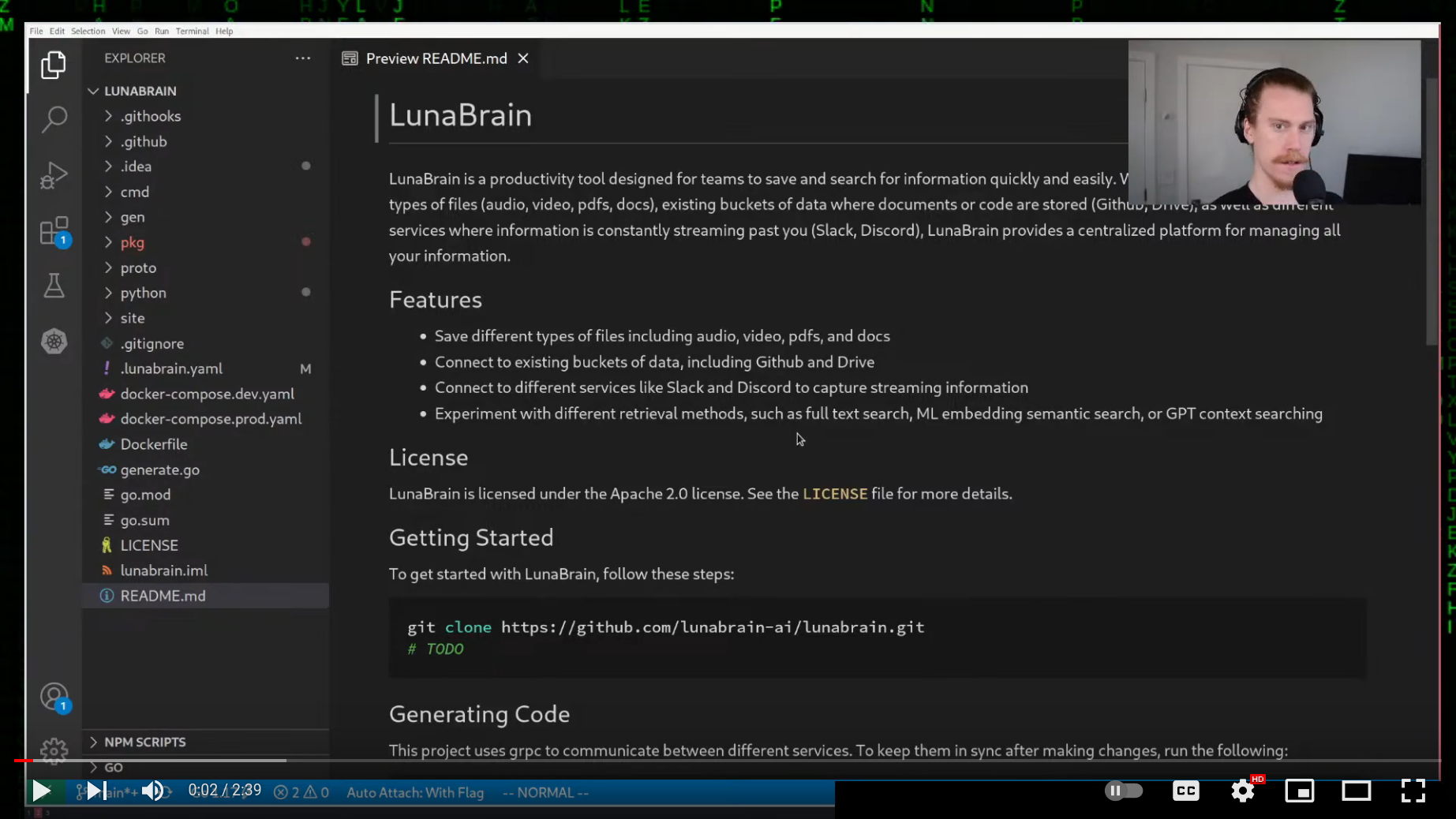
Task: Open docker-compose.dev.yaml file
Action: (x=207, y=394)
